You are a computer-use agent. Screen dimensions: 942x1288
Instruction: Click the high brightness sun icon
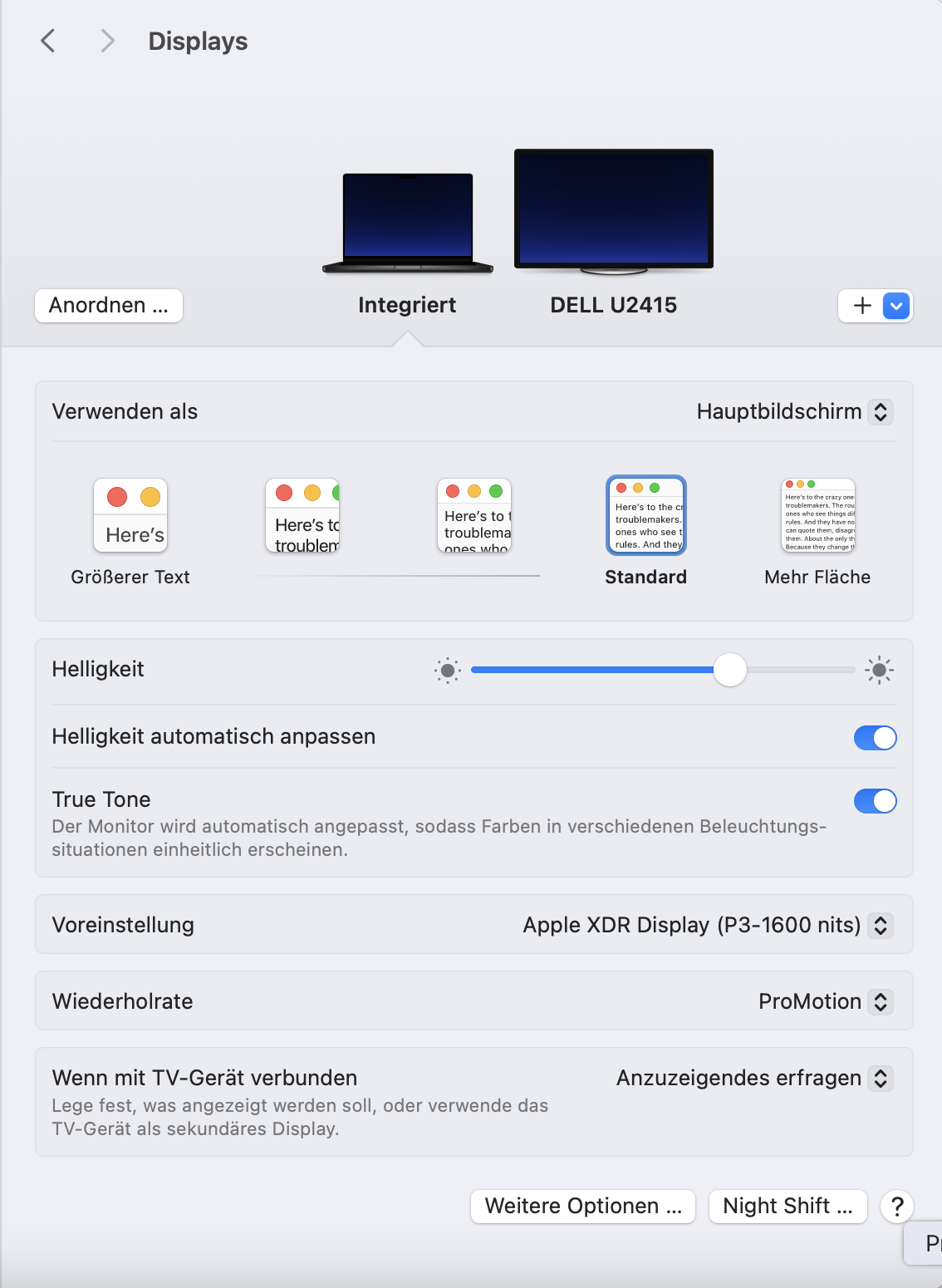click(879, 670)
